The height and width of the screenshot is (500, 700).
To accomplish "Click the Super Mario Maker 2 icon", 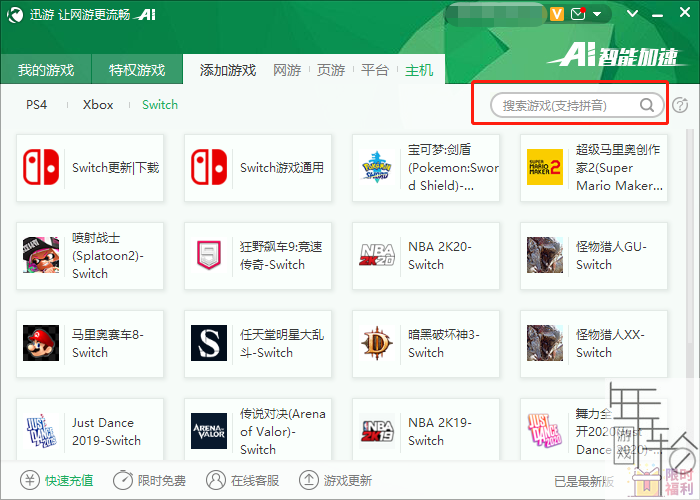I will point(545,167).
